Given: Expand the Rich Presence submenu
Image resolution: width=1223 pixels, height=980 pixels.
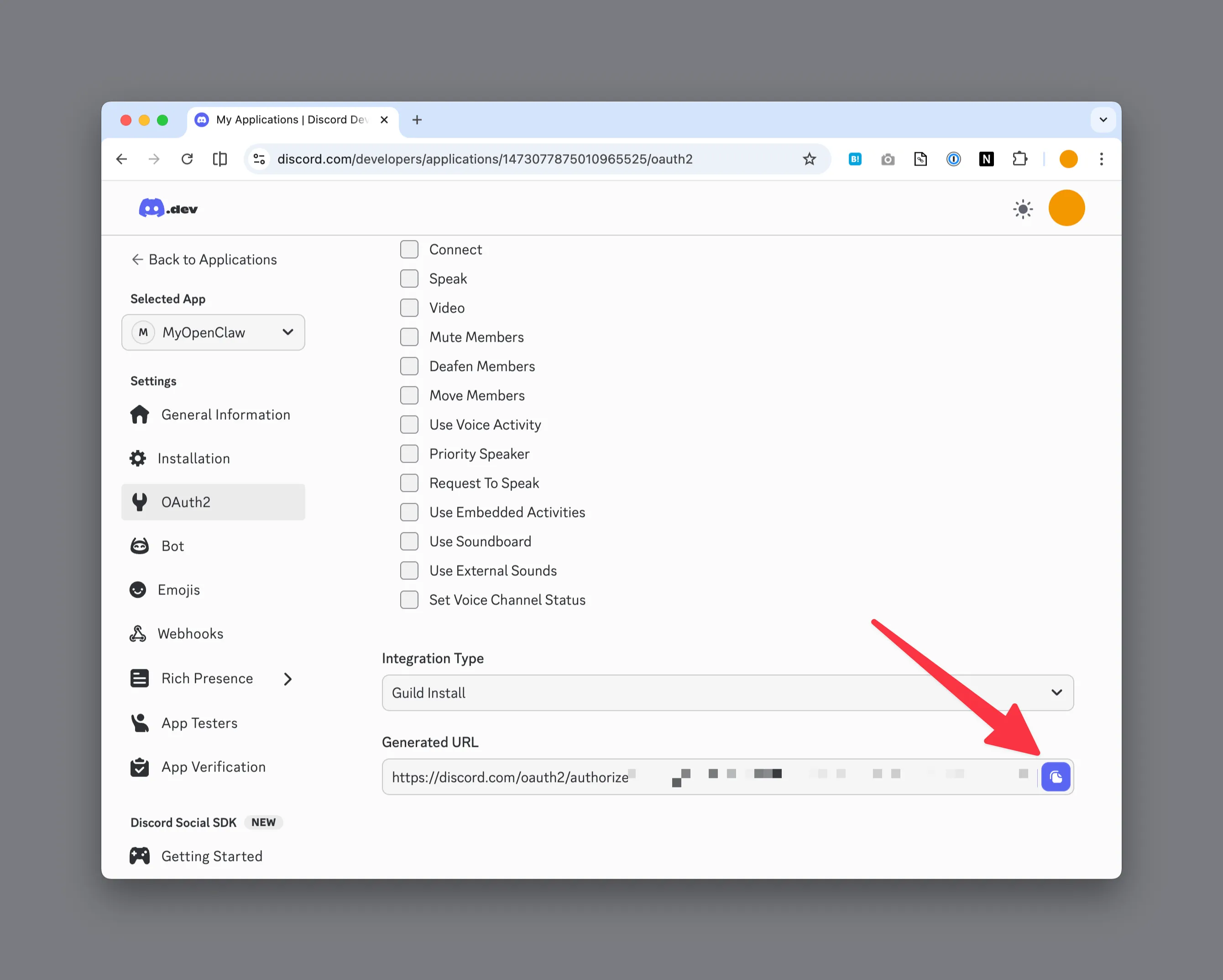Looking at the screenshot, I should click(x=287, y=679).
